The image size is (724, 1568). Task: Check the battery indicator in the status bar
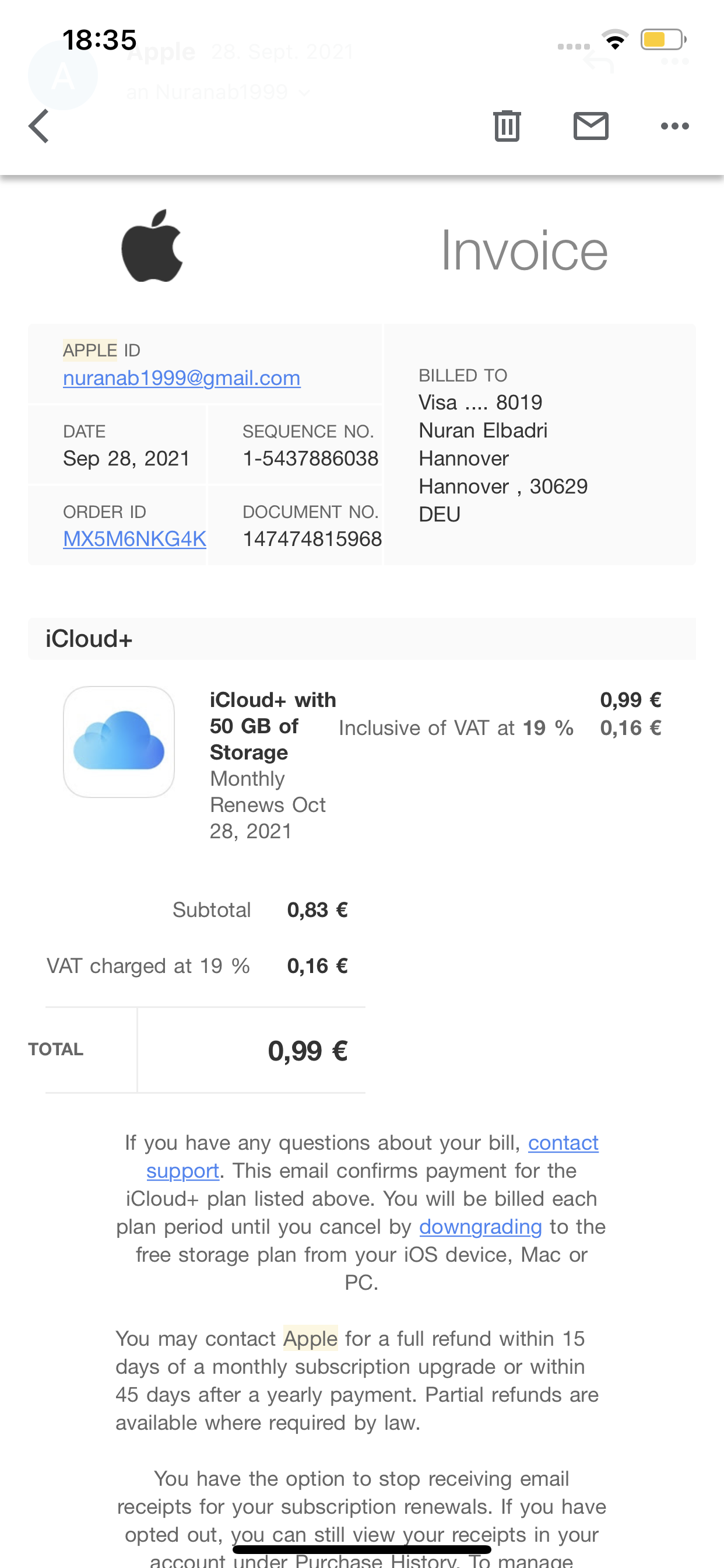[x=663, y=40]
